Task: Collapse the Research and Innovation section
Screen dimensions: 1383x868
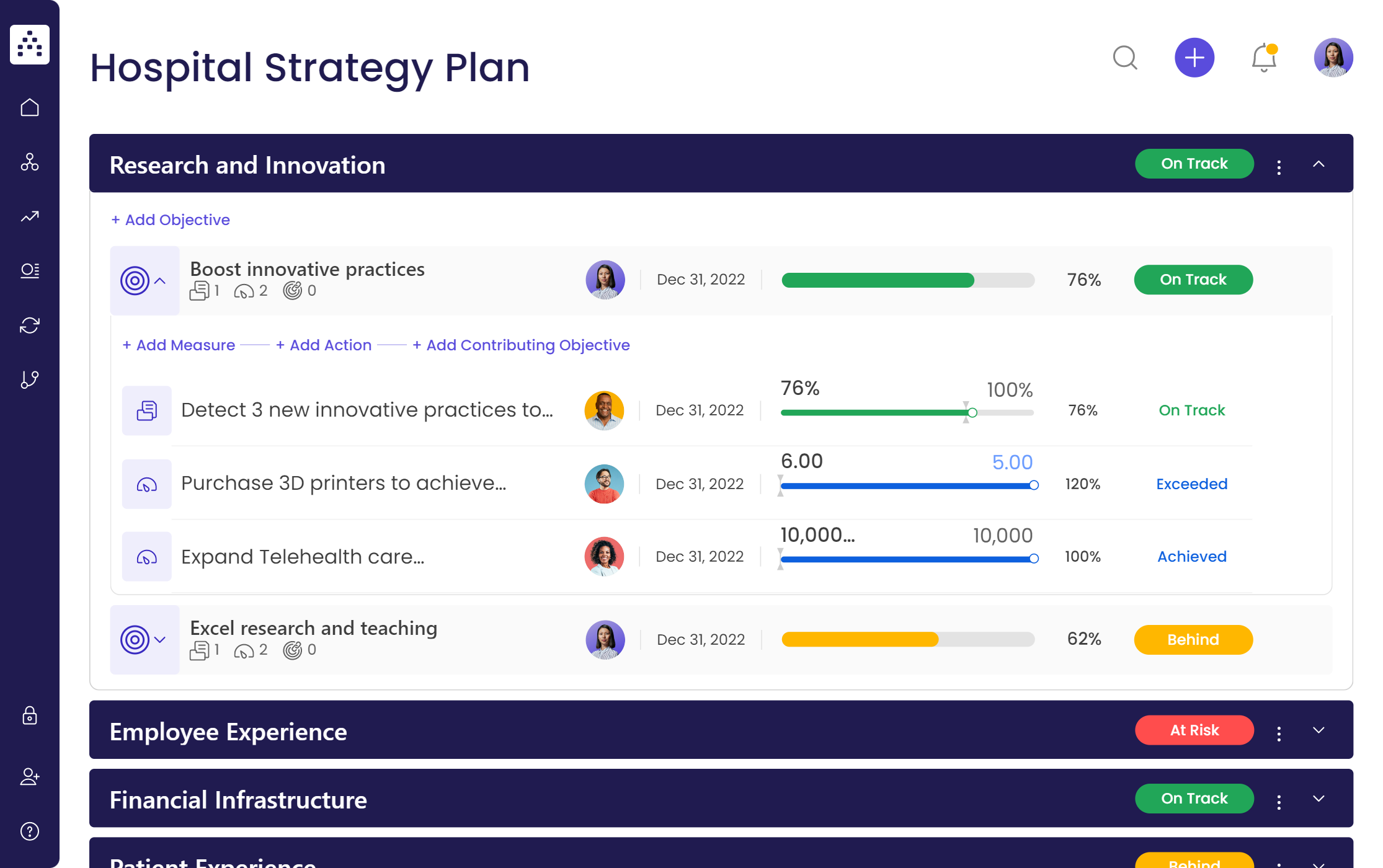Action: tap(1319, 164)
